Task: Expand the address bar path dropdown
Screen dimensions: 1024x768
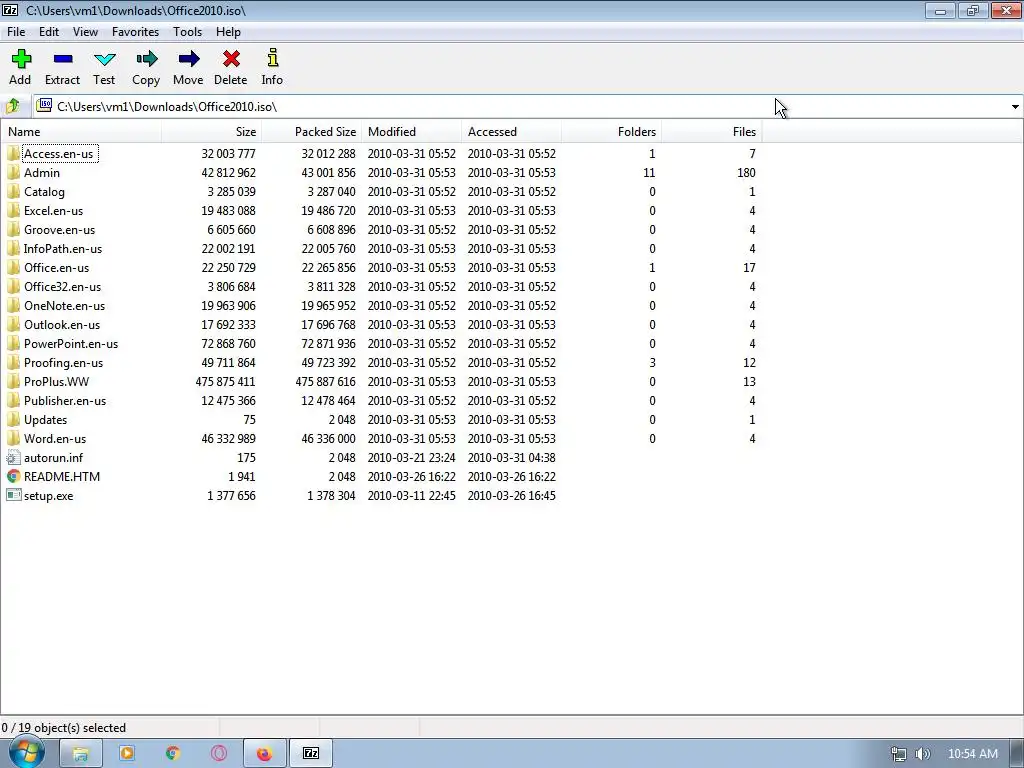Action: coord(1015,106)
